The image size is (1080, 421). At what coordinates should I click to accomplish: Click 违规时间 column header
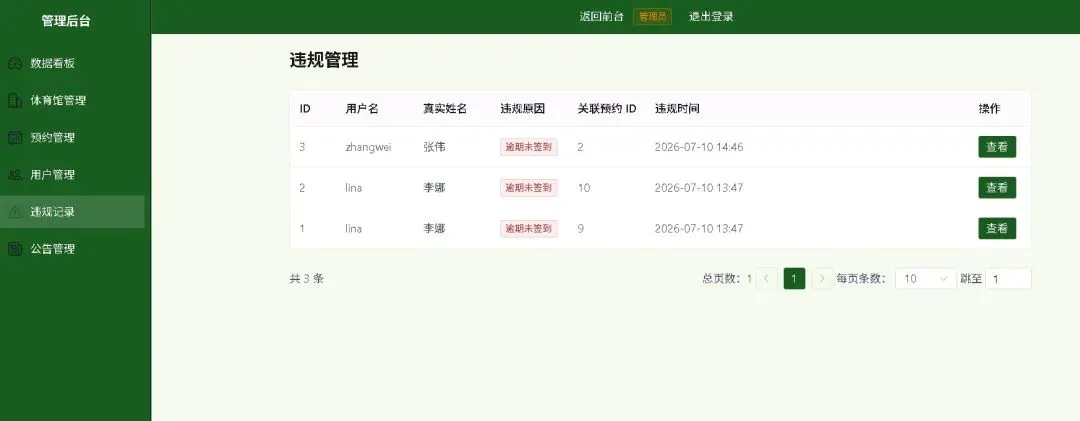coord(677,109)
